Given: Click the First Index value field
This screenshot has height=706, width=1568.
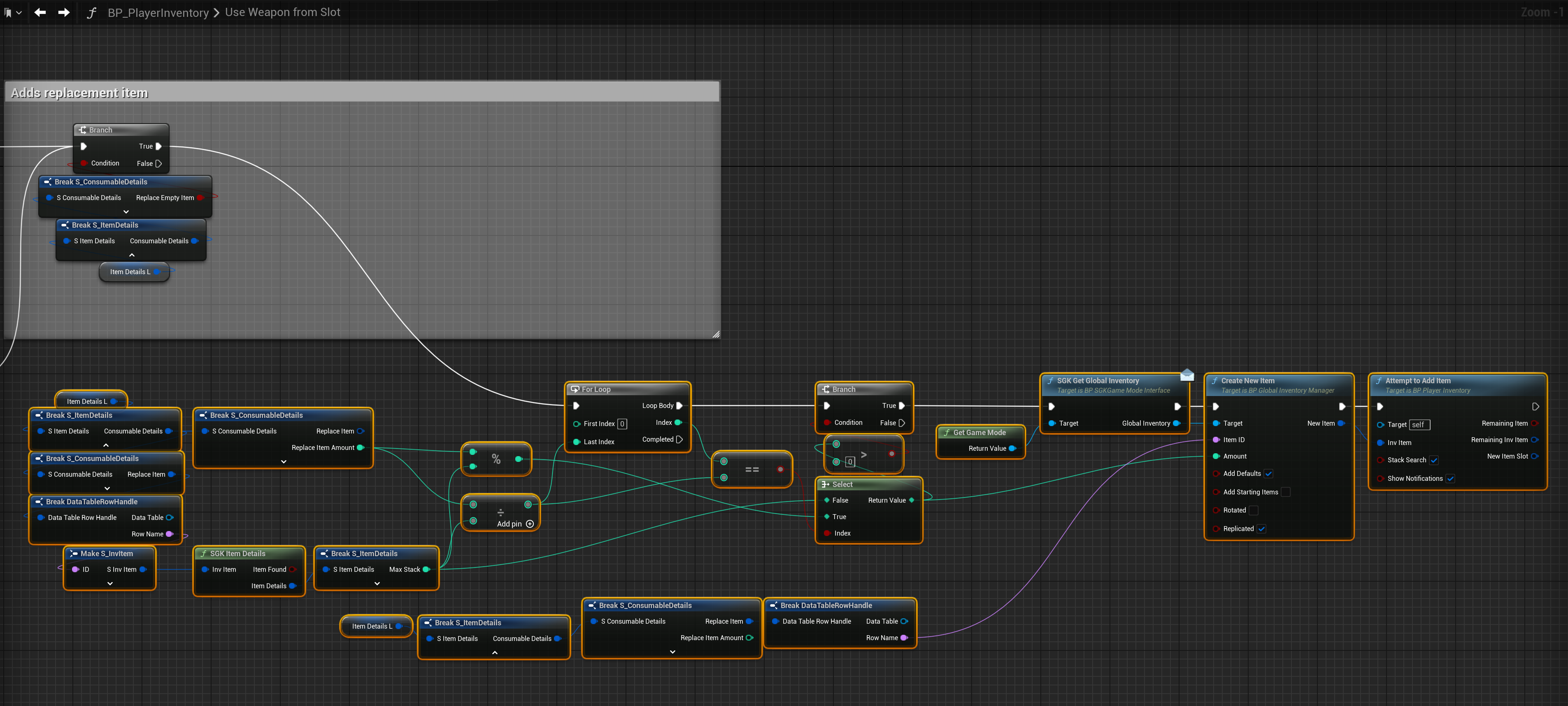Looking at the screenshot, I should (622, 424).
